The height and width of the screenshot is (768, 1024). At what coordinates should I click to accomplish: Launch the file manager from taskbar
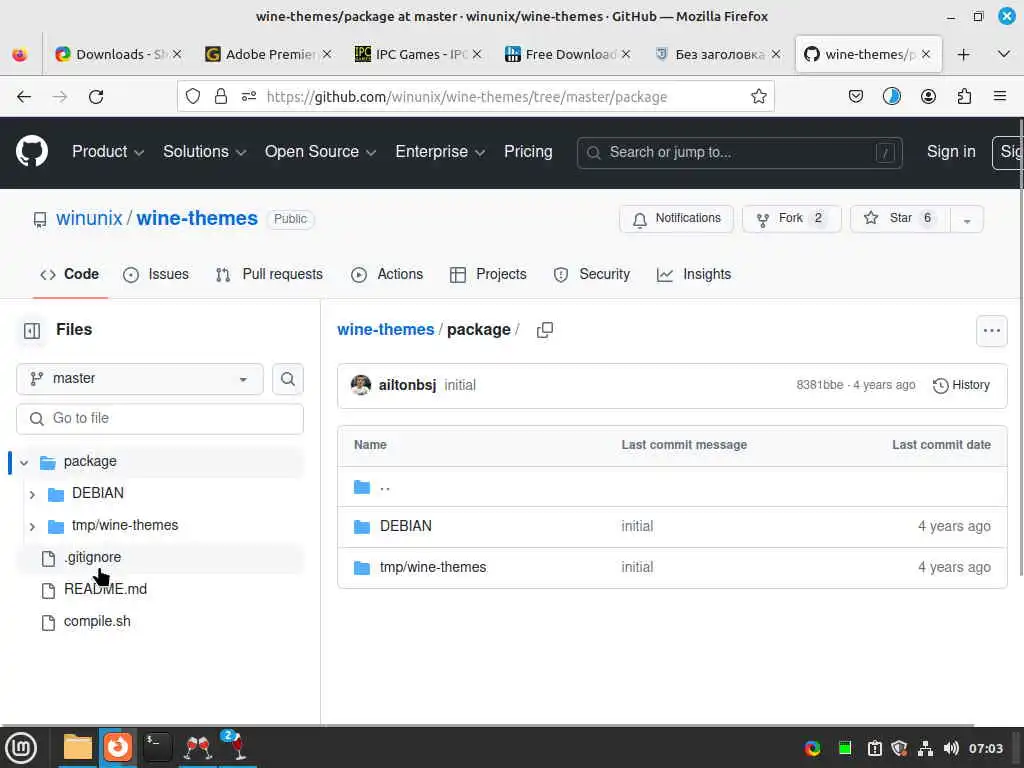pos(78,747)
